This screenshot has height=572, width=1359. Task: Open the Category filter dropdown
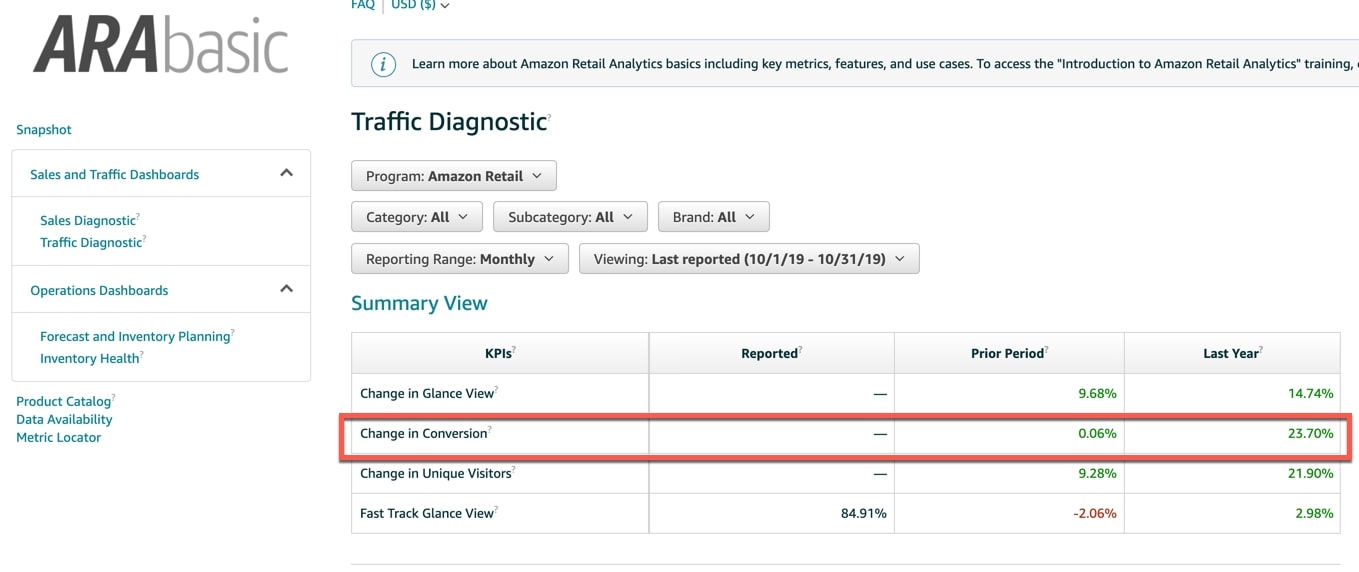(x=416, y=217)
